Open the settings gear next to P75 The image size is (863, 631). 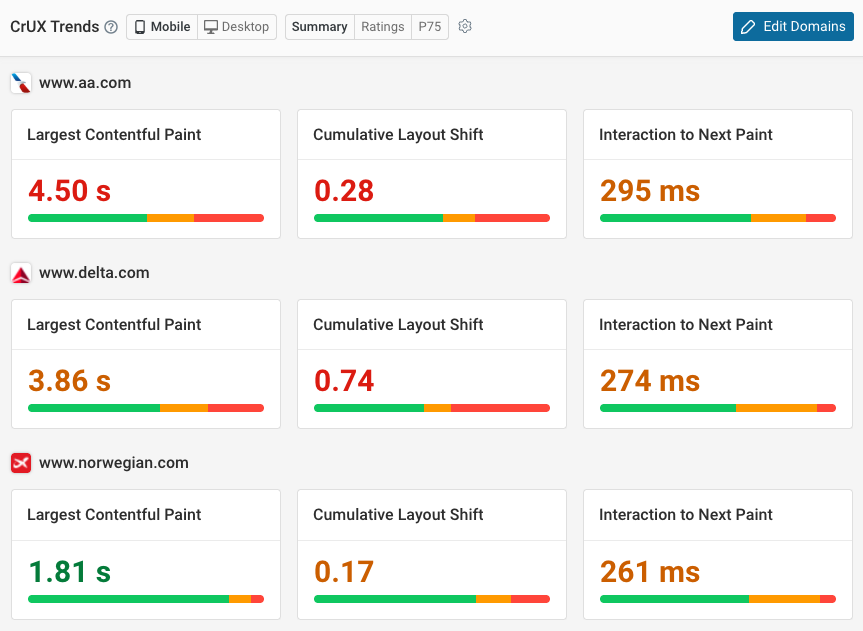(464, 27)
